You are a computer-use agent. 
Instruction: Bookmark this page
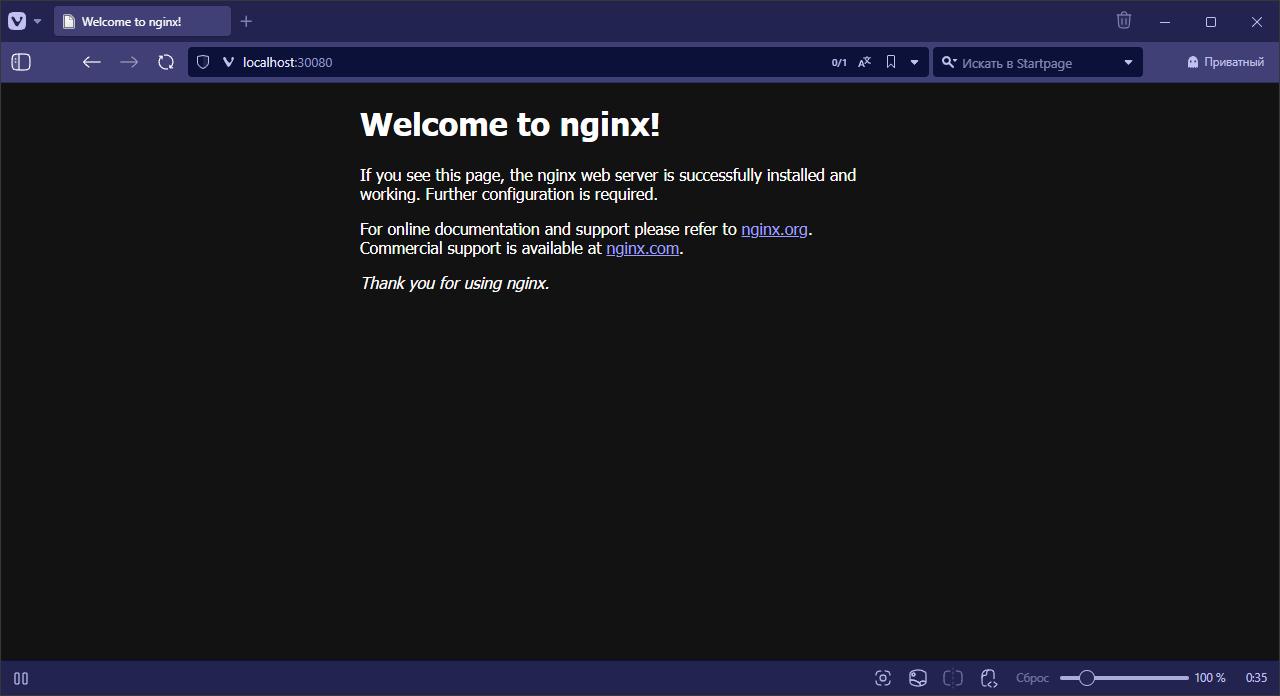pos(891,62)
